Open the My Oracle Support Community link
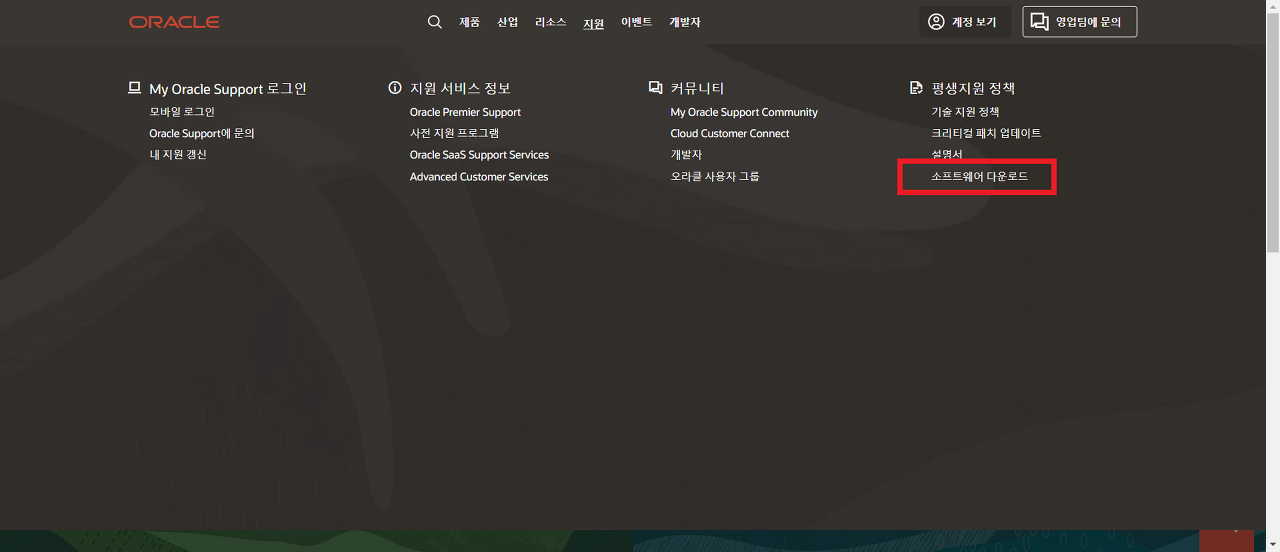This screenshot has height=552, width=1280. tap(744, 112)
